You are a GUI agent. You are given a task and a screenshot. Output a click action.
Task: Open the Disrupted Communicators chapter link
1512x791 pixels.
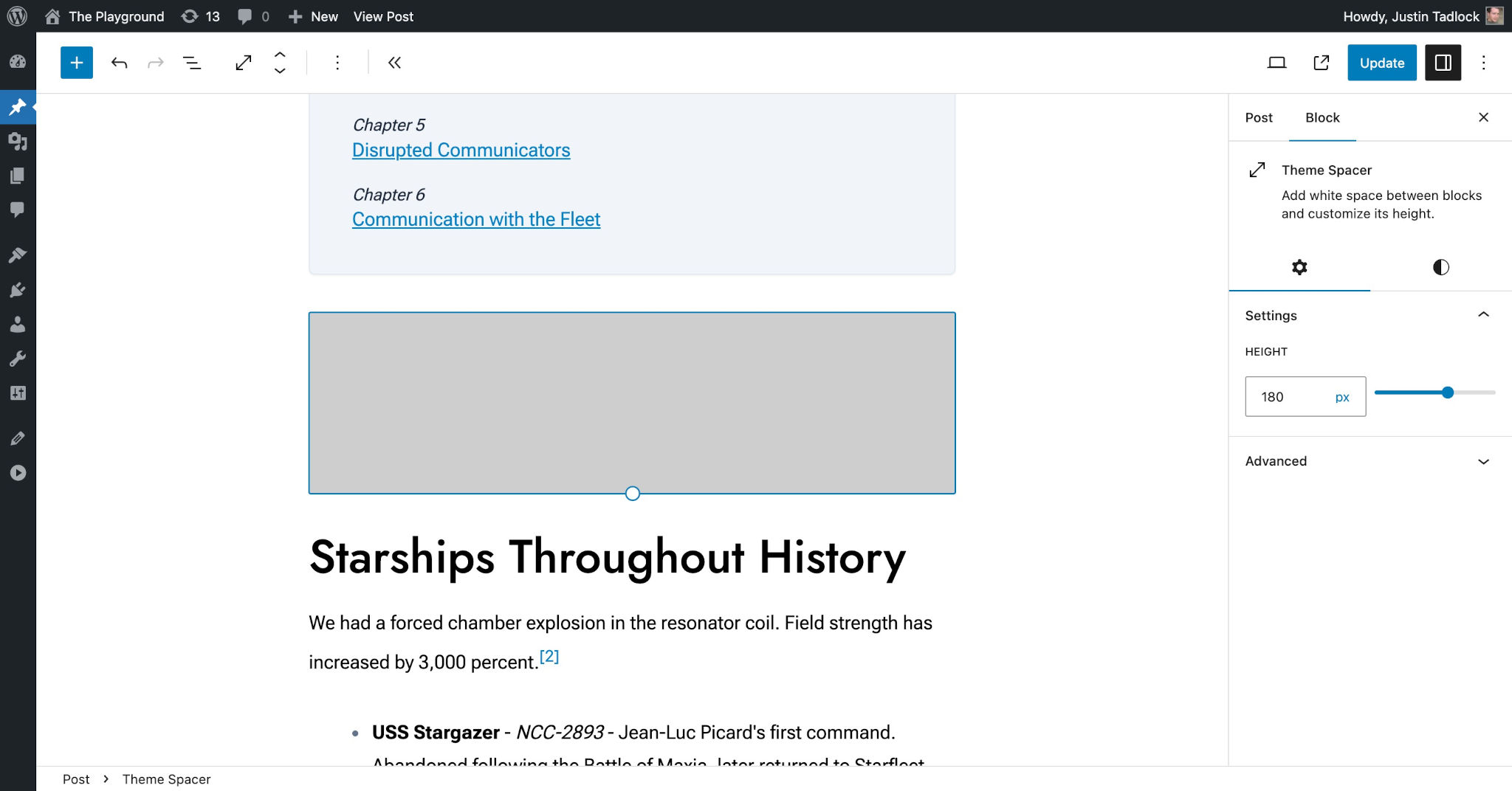[x=461, y=150]
